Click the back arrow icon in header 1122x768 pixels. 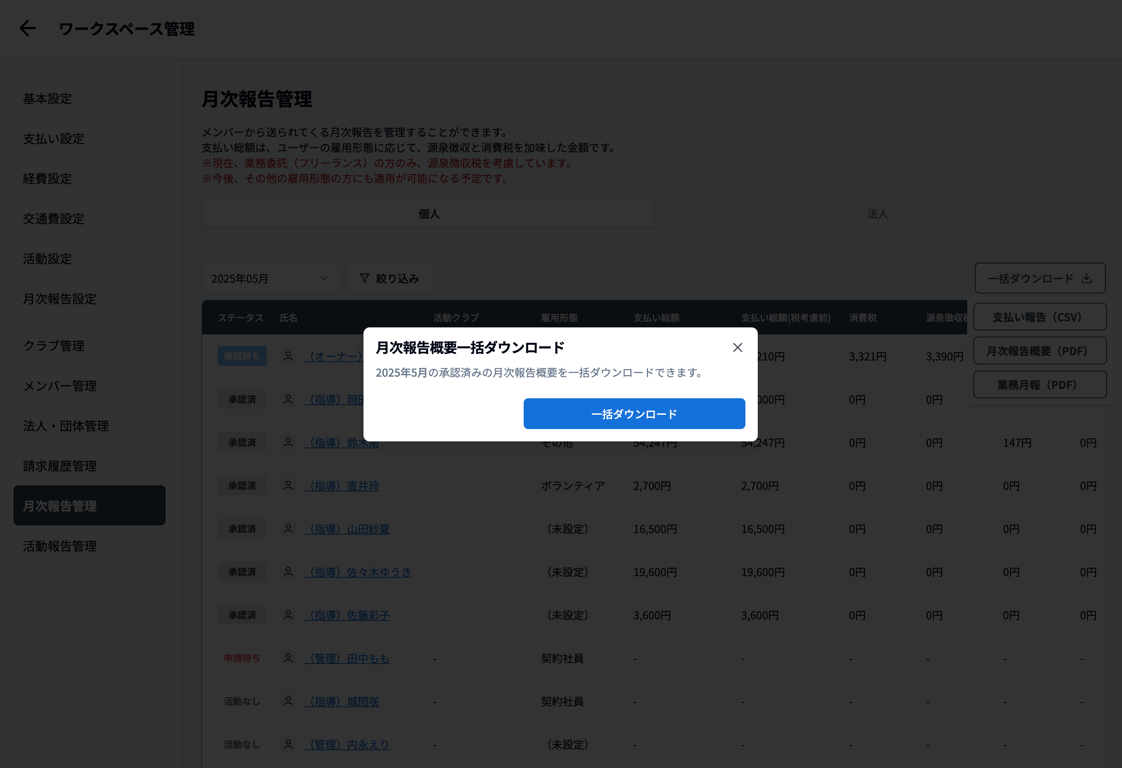[x=27, y=29]
